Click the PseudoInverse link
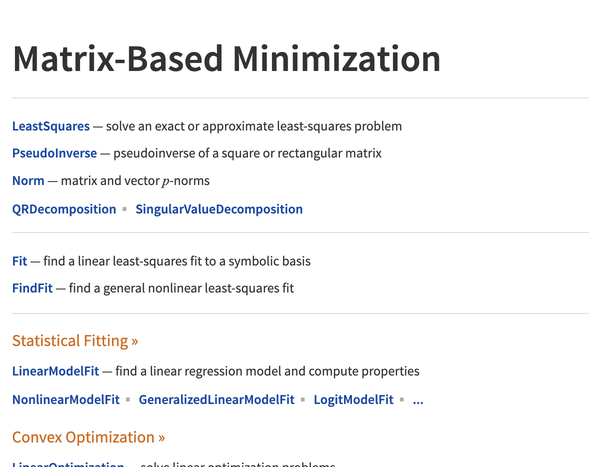The image size is (601, 467). (x=54, y=154)
